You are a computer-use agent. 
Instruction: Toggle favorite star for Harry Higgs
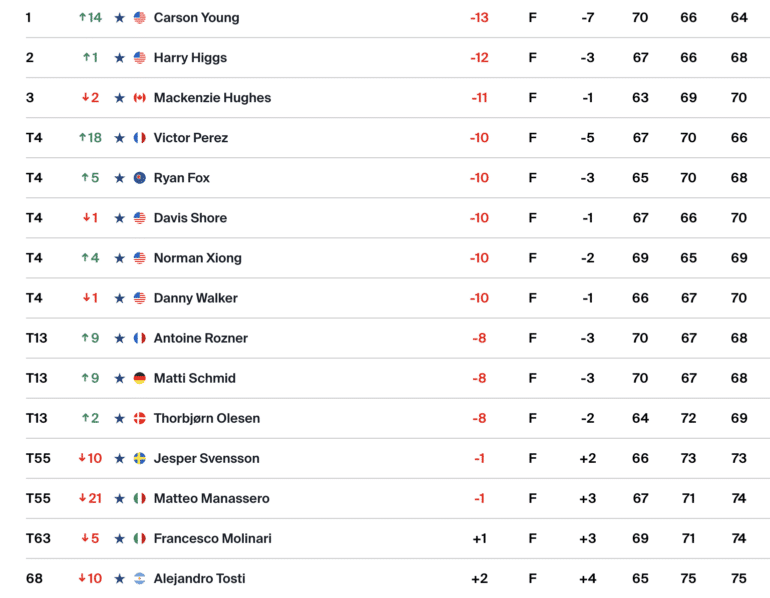click(x=119, y=58)
